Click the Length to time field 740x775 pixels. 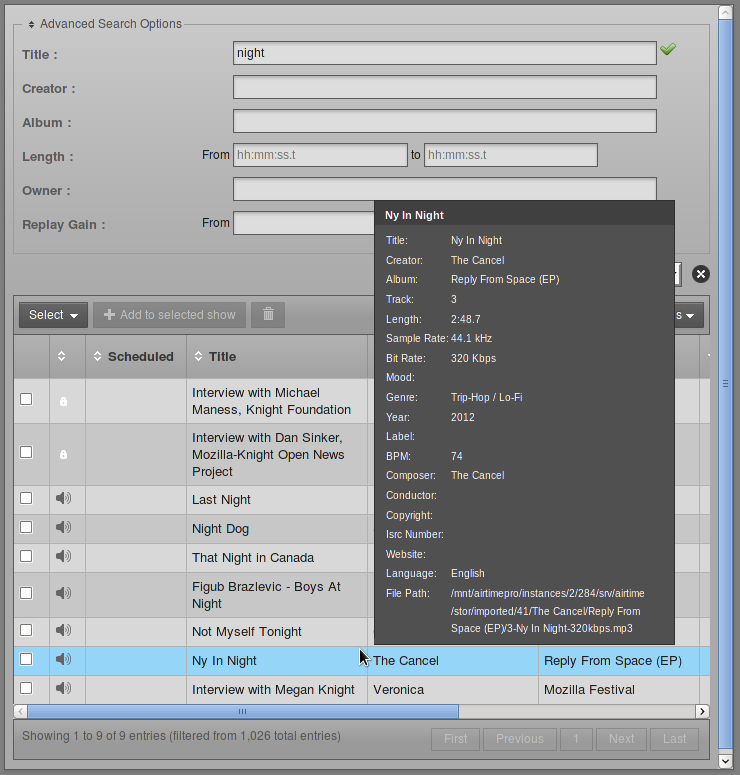click(x=511, y=155)
